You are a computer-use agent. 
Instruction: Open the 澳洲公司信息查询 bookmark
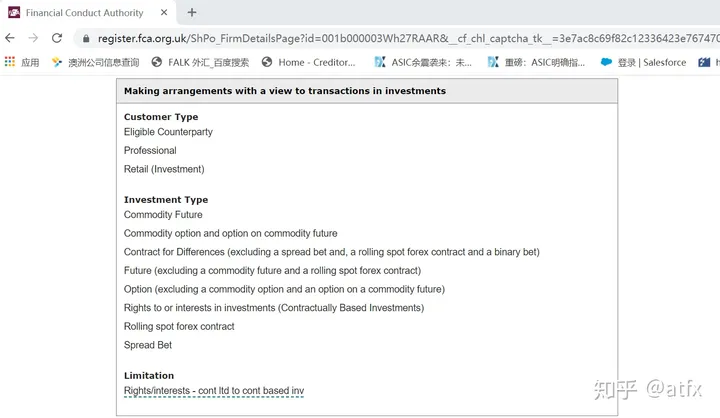pos(96,62)
